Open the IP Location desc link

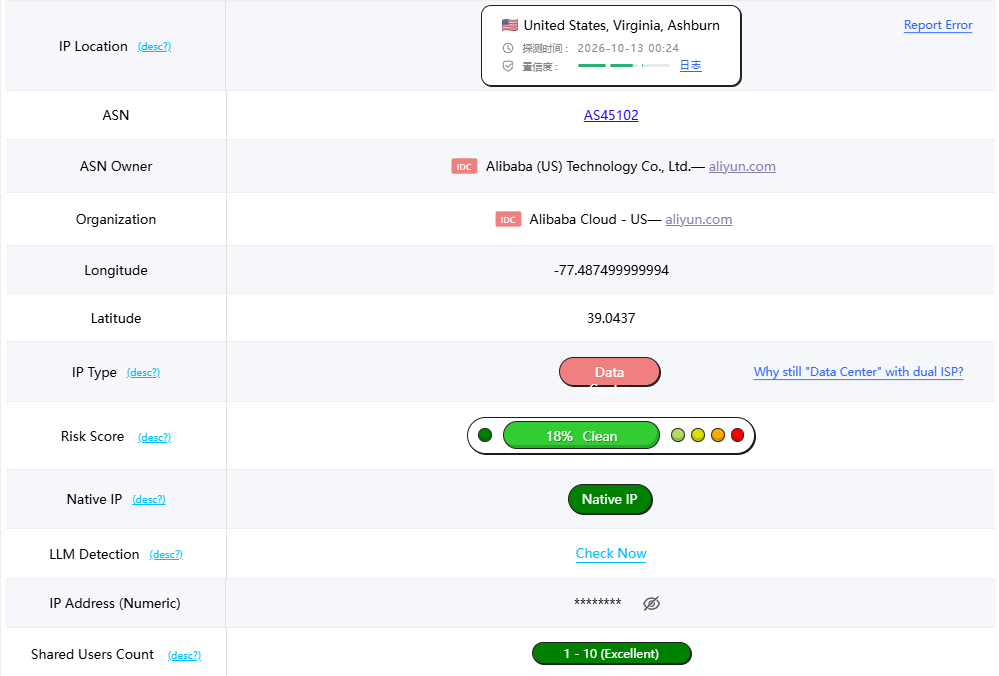pos(154,47)
